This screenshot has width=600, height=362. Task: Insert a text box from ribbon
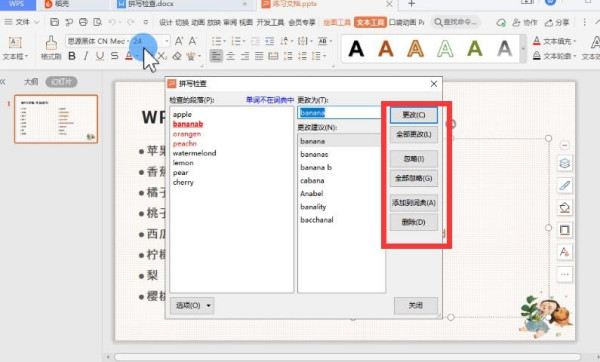(15, 47)
